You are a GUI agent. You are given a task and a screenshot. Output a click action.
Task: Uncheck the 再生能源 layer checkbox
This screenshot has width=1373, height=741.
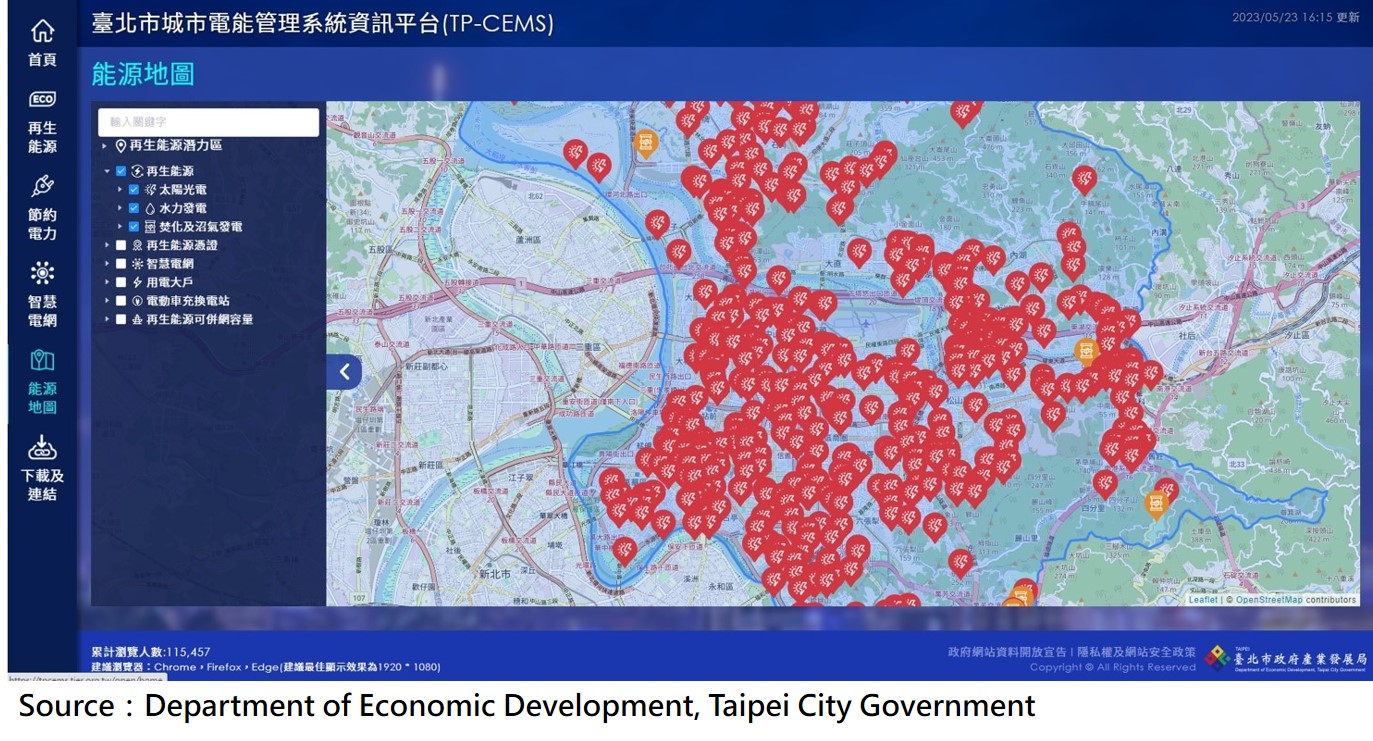[x=121, y=171]
